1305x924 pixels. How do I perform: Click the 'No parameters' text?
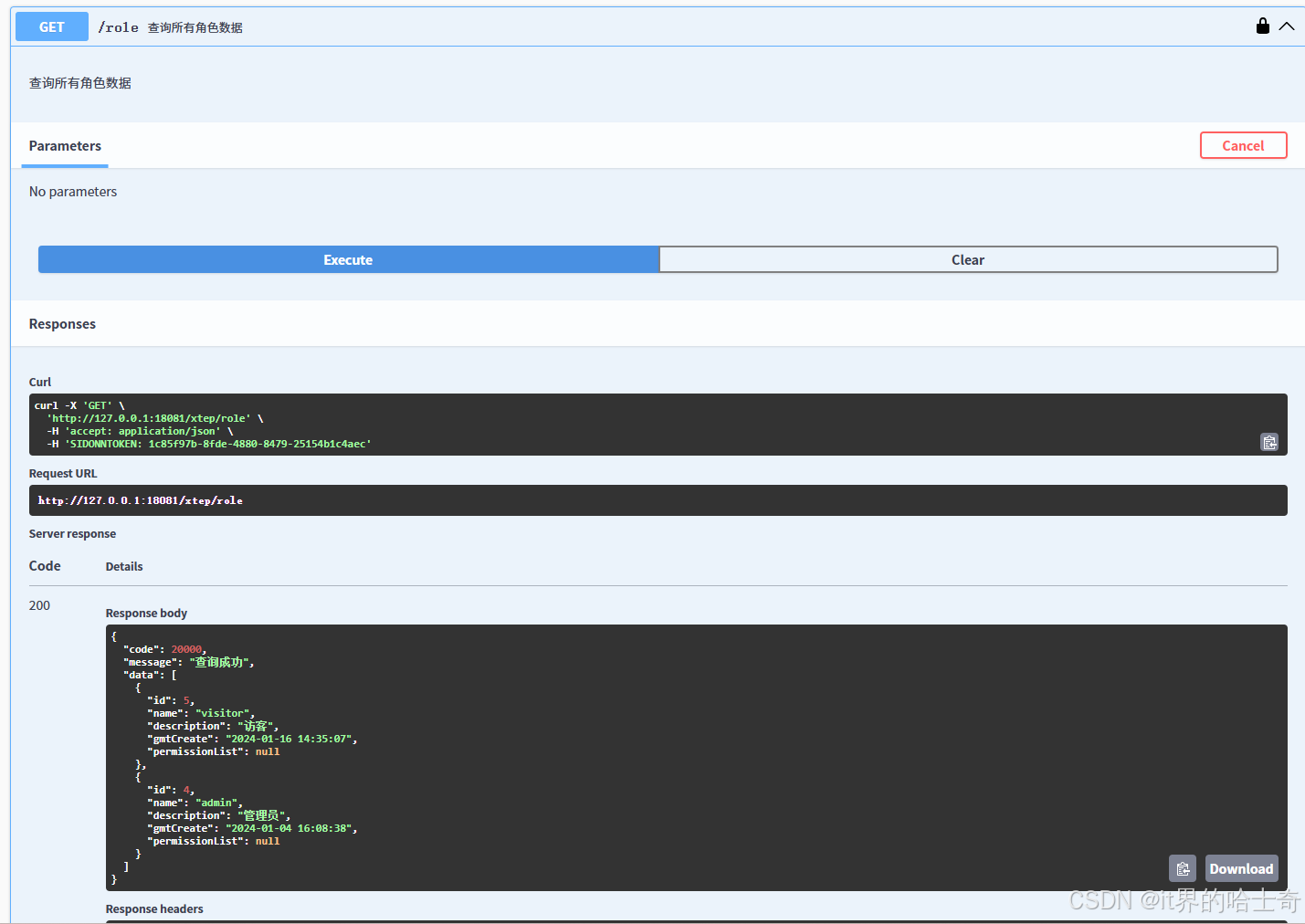click(x=73, y=192)
